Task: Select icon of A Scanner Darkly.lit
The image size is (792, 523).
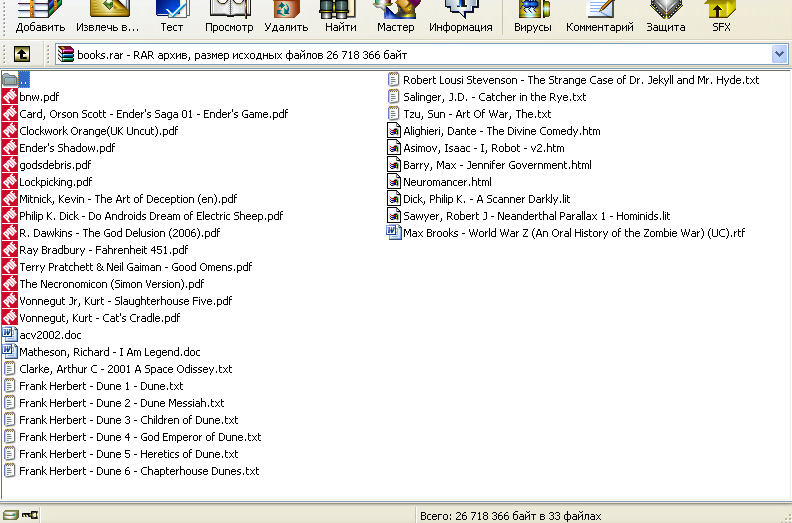Action: tap(393, 199)
